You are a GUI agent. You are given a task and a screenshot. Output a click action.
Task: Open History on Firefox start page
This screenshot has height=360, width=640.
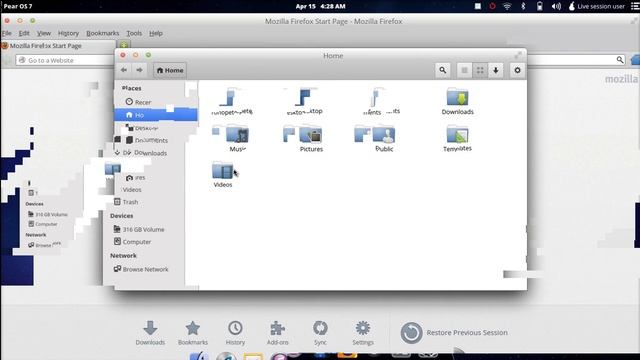click(x=235, y=333)
